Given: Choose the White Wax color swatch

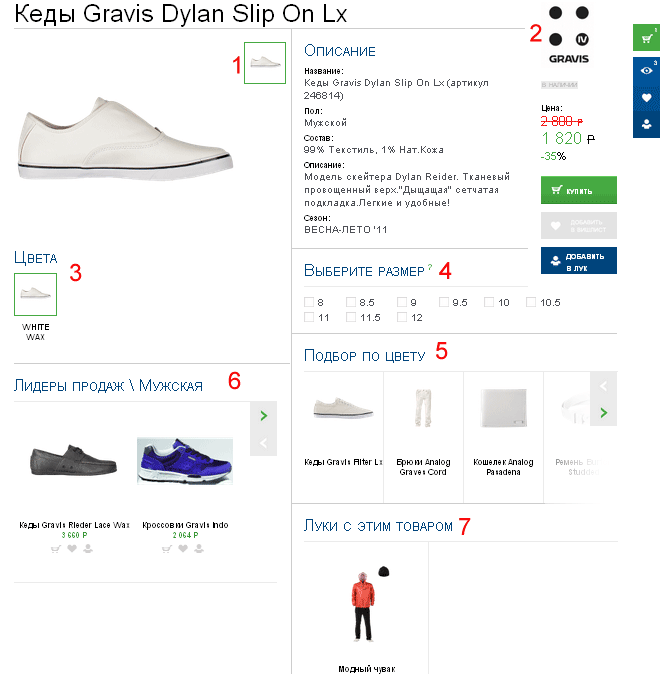Looking at the screenshot, I should (36, 294).
